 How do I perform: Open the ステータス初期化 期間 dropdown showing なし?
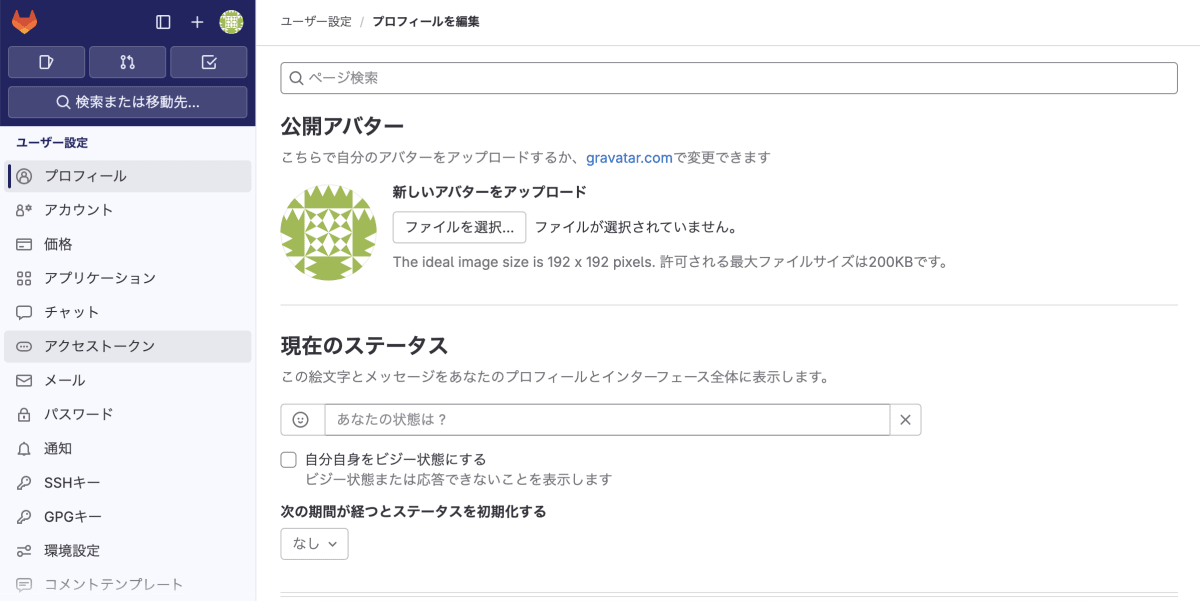tap(314, 543)
